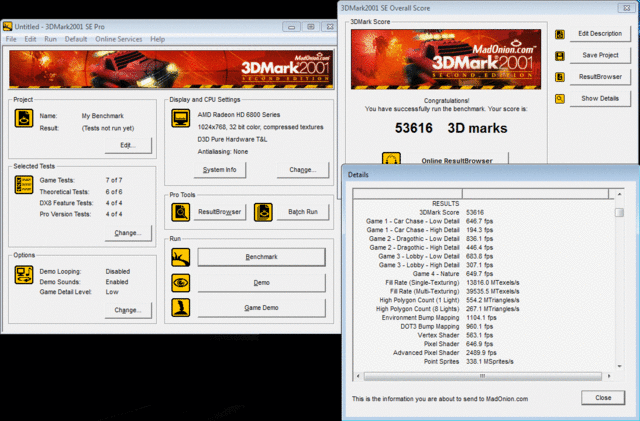Click the Online ResultBrowser icon
Screen dimensions: 640x421
click(391, 158)
